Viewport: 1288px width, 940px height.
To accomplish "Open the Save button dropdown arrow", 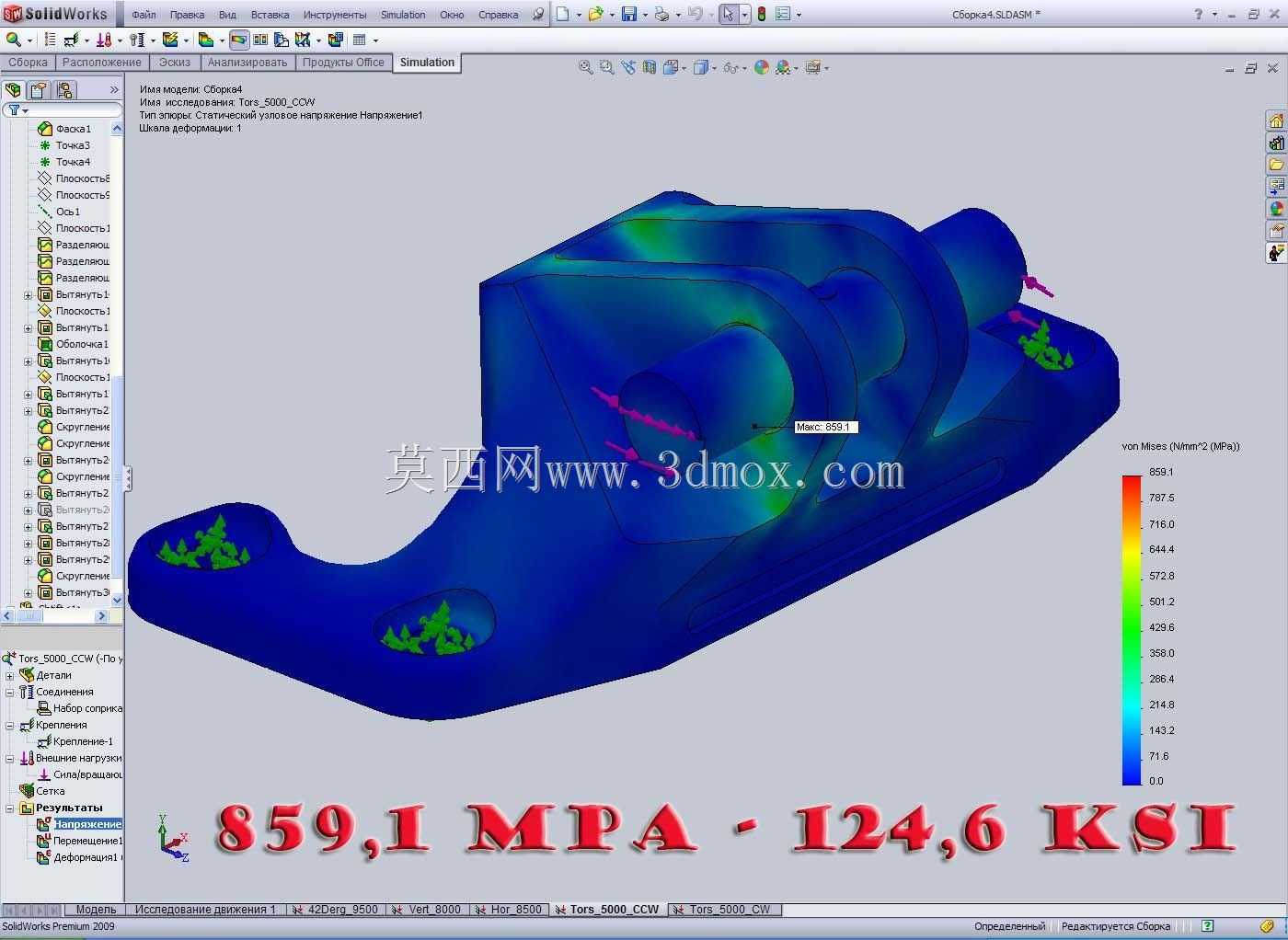I will [x=645, y=15].
